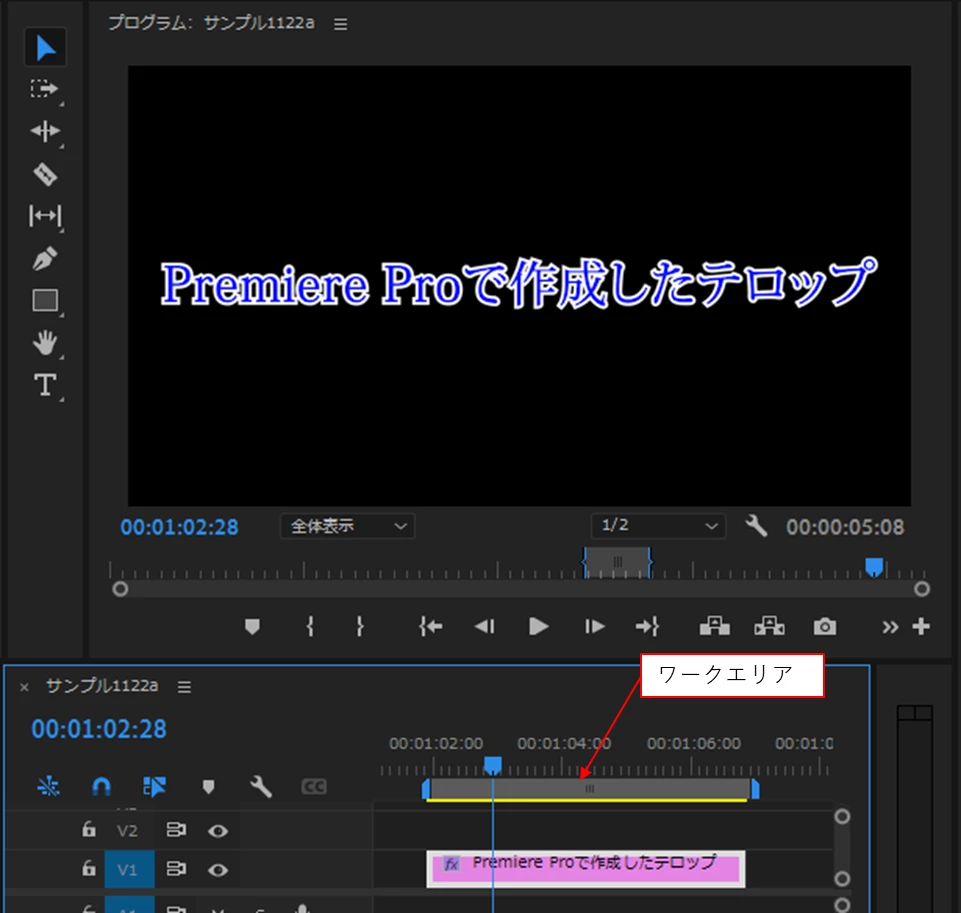
Task: Click the timeline timecode 00:01:02:28
Action: [x=99, y=729]
